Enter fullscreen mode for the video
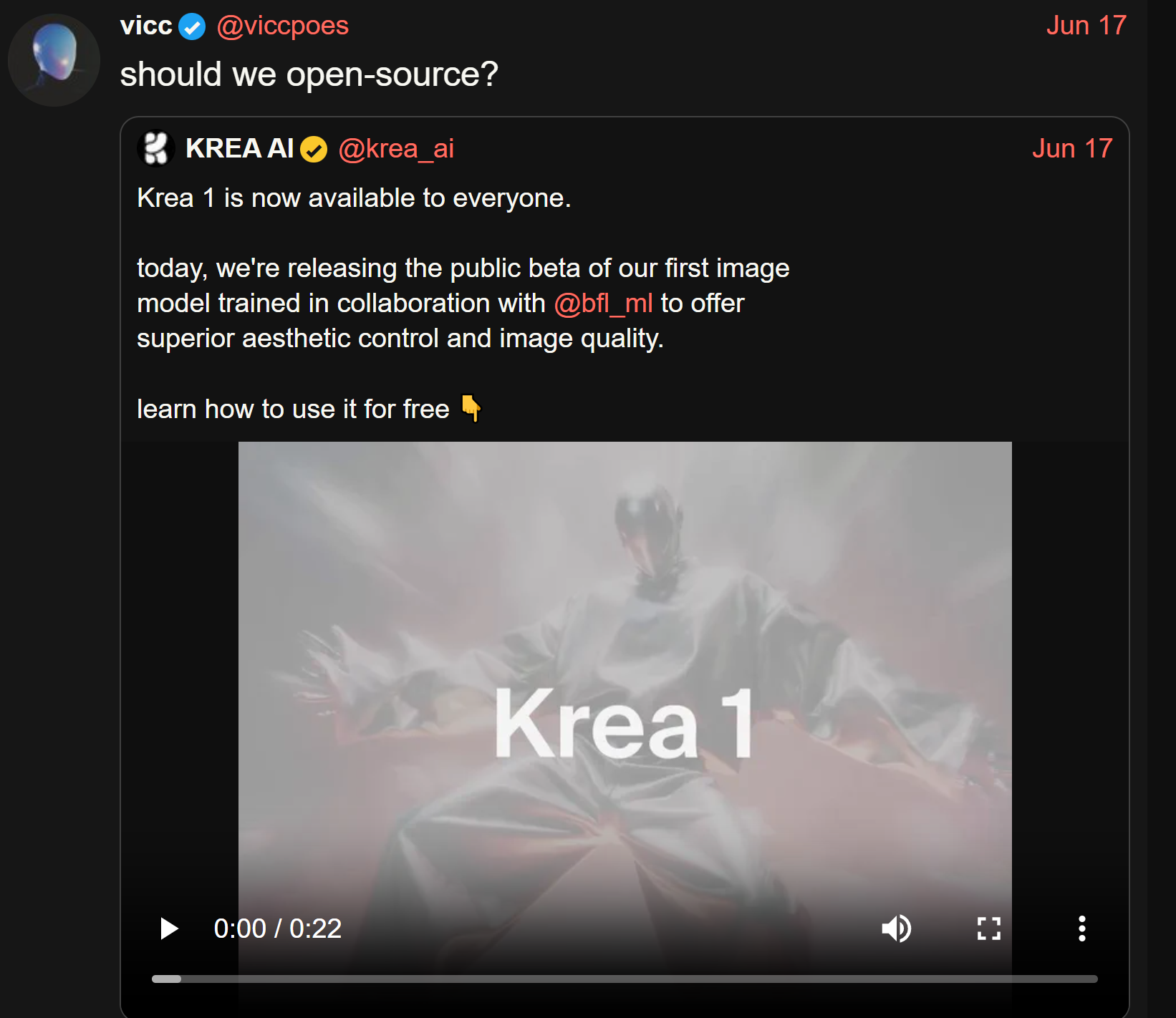Viewport: 1176px width, 1018px height. (988, 929)
